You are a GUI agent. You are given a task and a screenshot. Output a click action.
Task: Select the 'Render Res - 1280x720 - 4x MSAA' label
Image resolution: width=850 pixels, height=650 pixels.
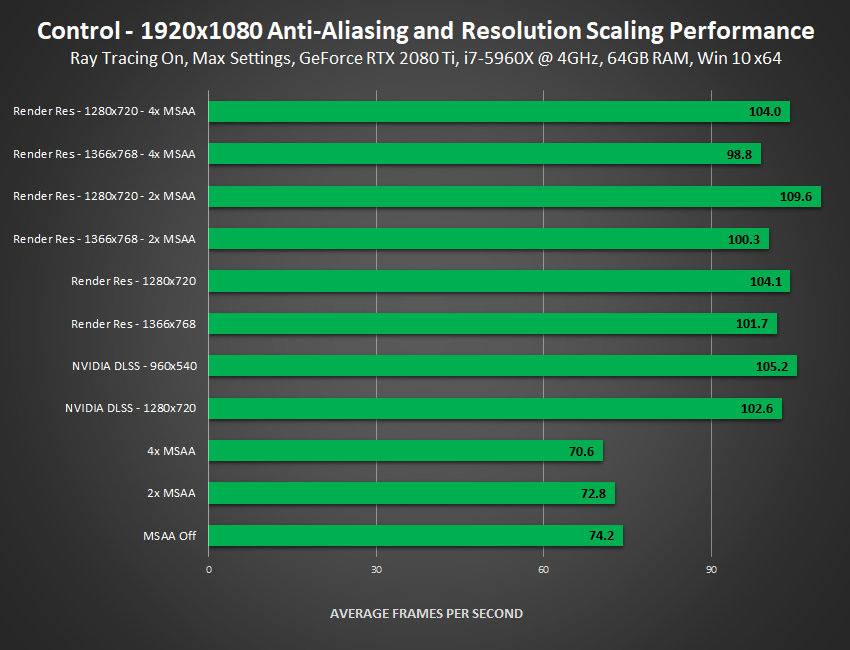[104, 111]
